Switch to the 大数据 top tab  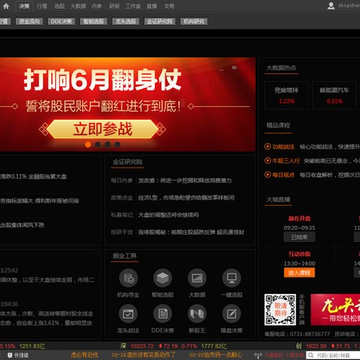(78, 6)
